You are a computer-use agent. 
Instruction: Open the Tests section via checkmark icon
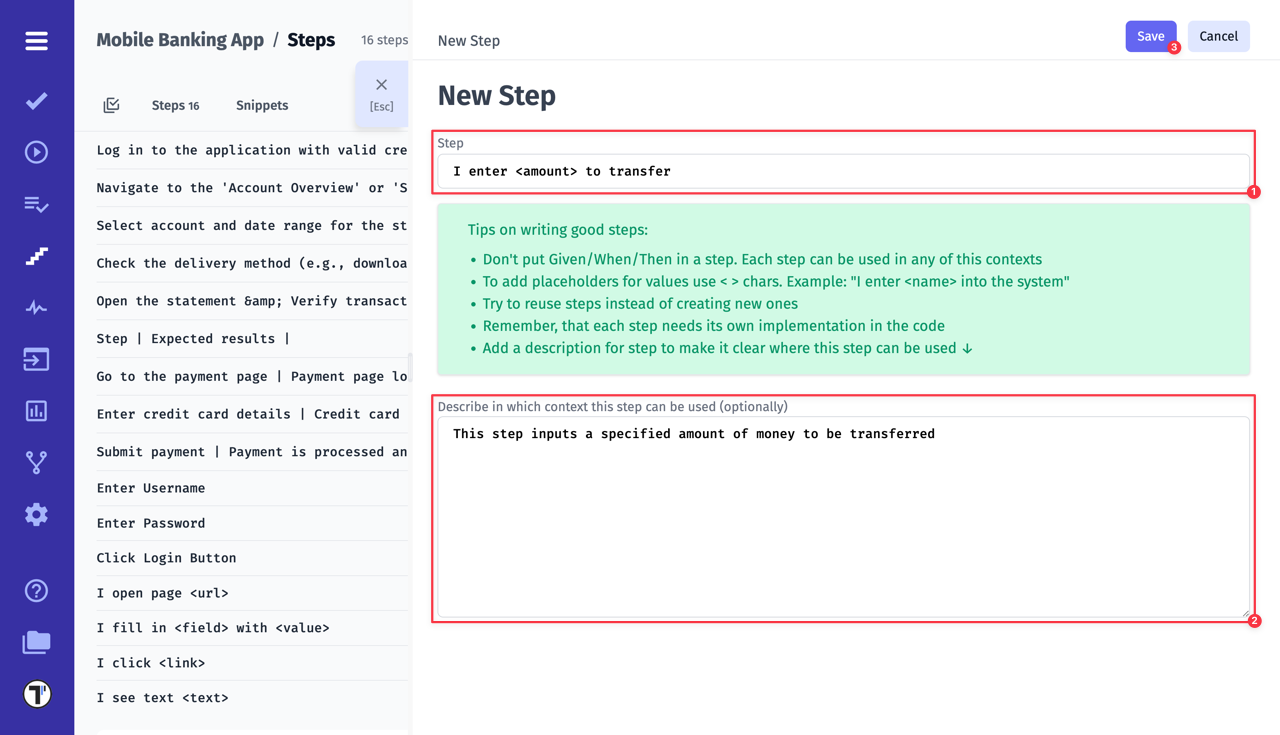[x=36, y=100]
